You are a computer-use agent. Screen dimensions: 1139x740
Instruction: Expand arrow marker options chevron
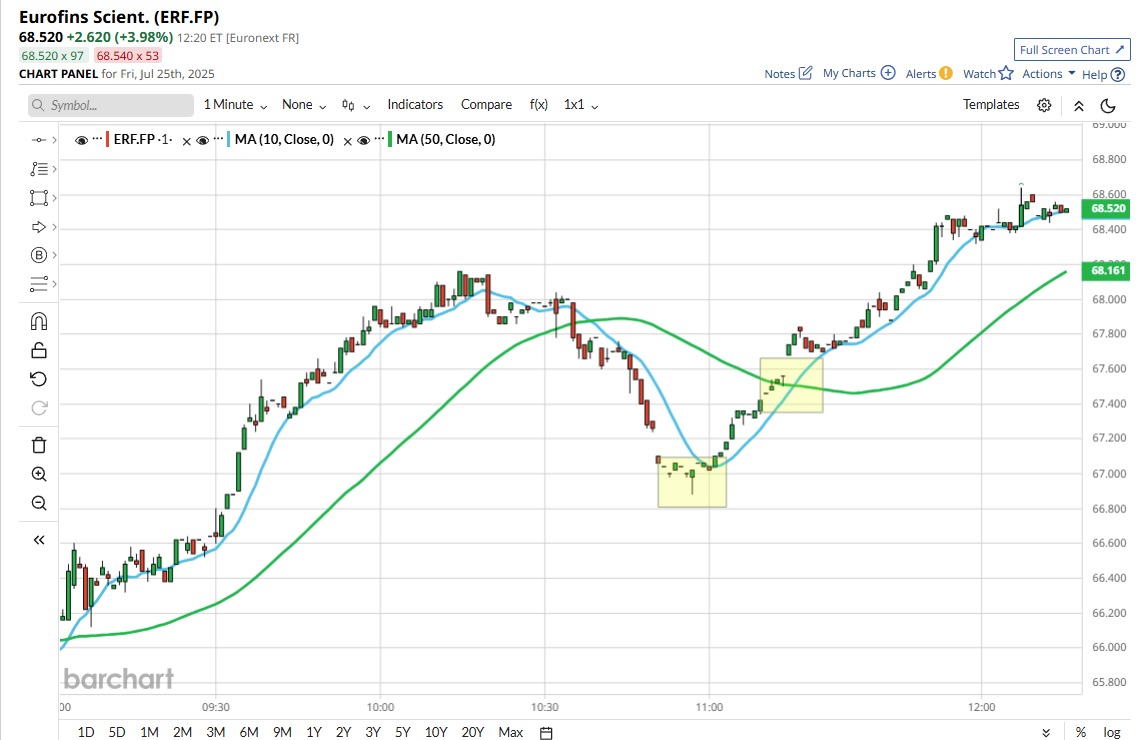54,227
